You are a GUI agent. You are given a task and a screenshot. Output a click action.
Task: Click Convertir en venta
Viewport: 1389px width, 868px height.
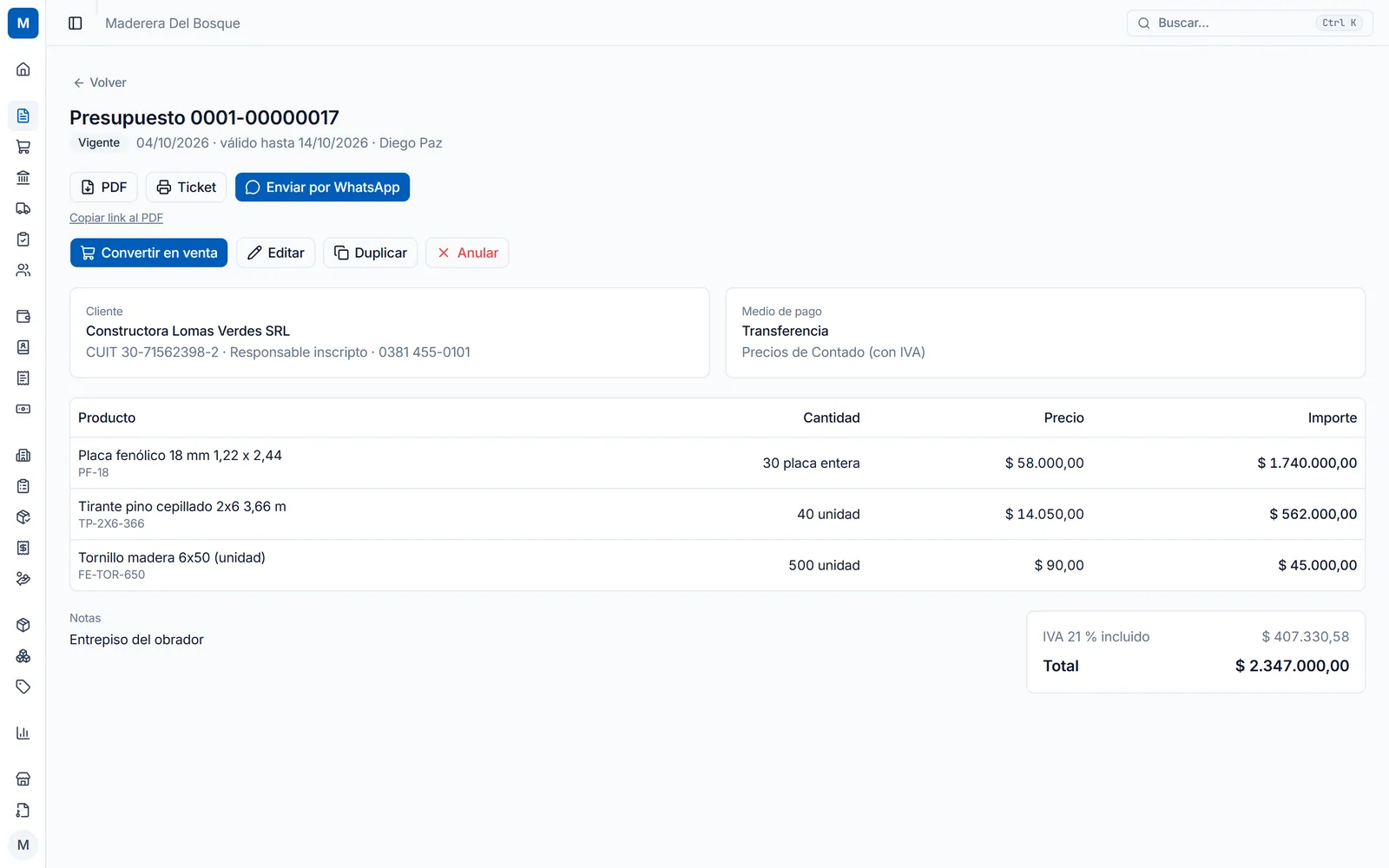[148, 253]
